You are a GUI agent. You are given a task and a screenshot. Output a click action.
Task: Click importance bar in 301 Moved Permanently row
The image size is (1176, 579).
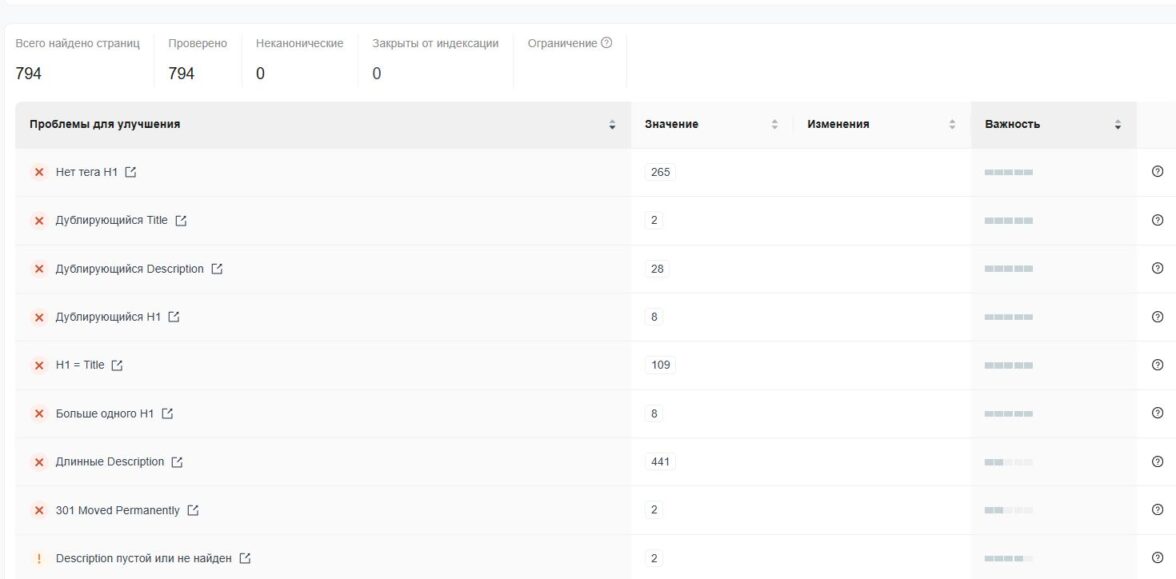click(x=1008, y=510)
